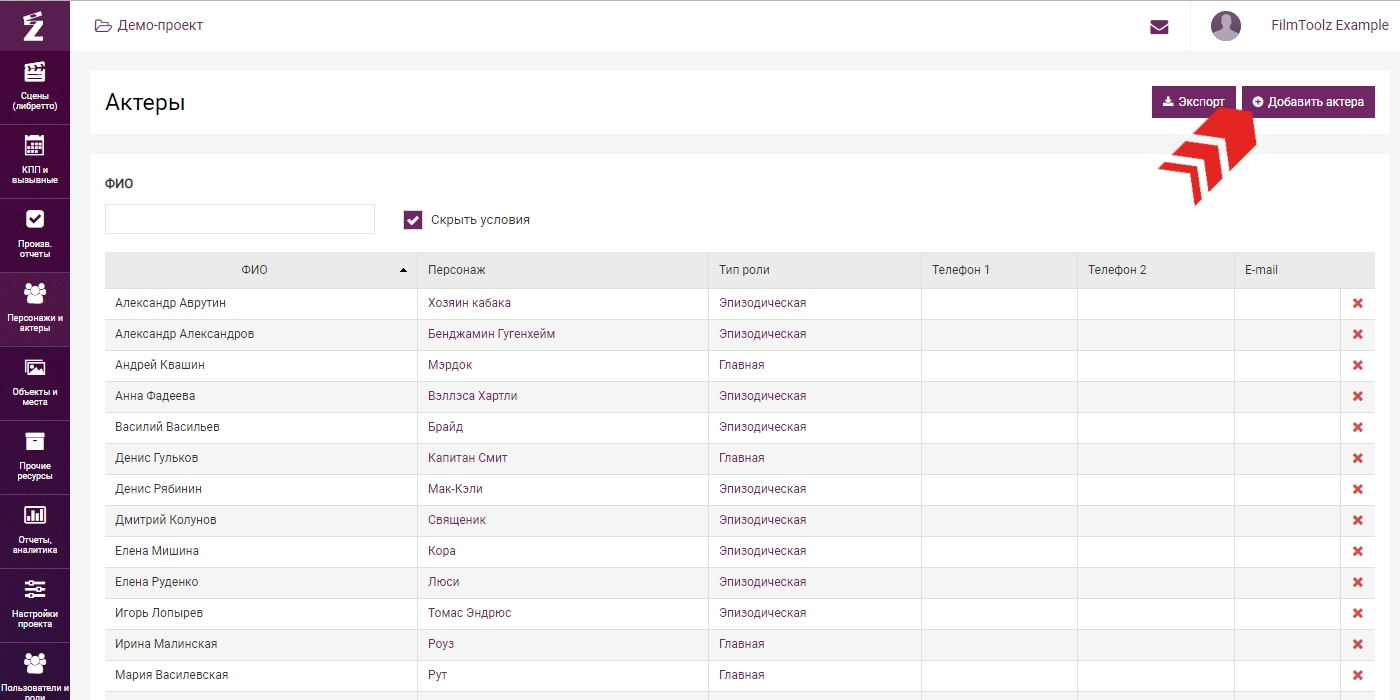This screenshot has height=700, width=1400.
Task: Remove Игорь Лопырев from the table
Action: pyautogui.click(x=1357, y=613)
